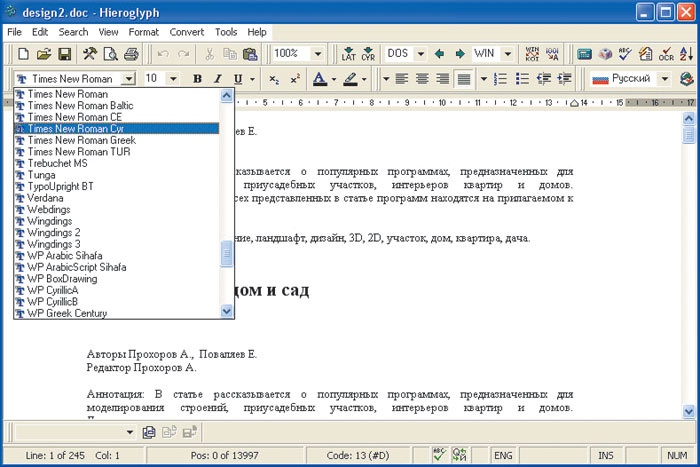Screen dimensions: 700x467
Task: Open a file with the folder icon
Action: point(43,54)
